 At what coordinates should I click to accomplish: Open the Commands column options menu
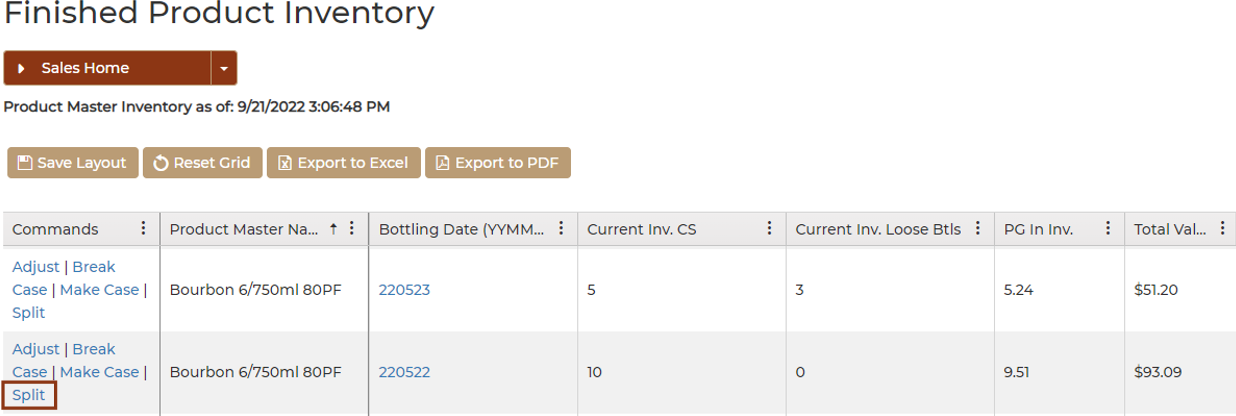[143, 229]
